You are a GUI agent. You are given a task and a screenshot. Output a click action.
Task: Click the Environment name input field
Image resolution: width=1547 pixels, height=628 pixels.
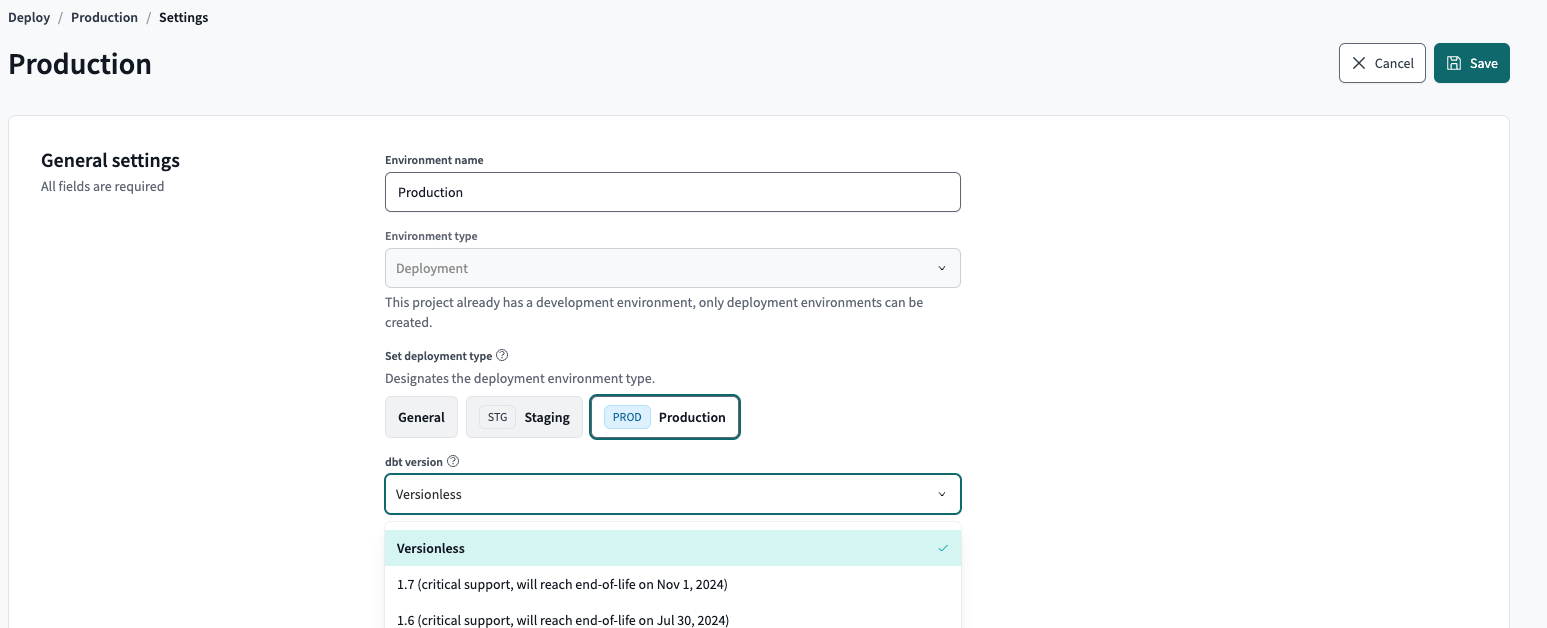click(x=672, y=192)
